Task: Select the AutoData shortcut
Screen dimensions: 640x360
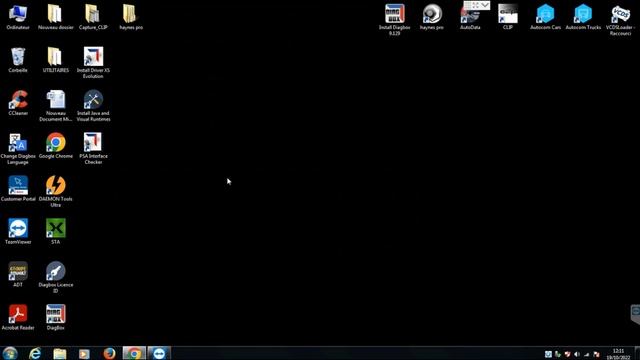Action: 470,17
